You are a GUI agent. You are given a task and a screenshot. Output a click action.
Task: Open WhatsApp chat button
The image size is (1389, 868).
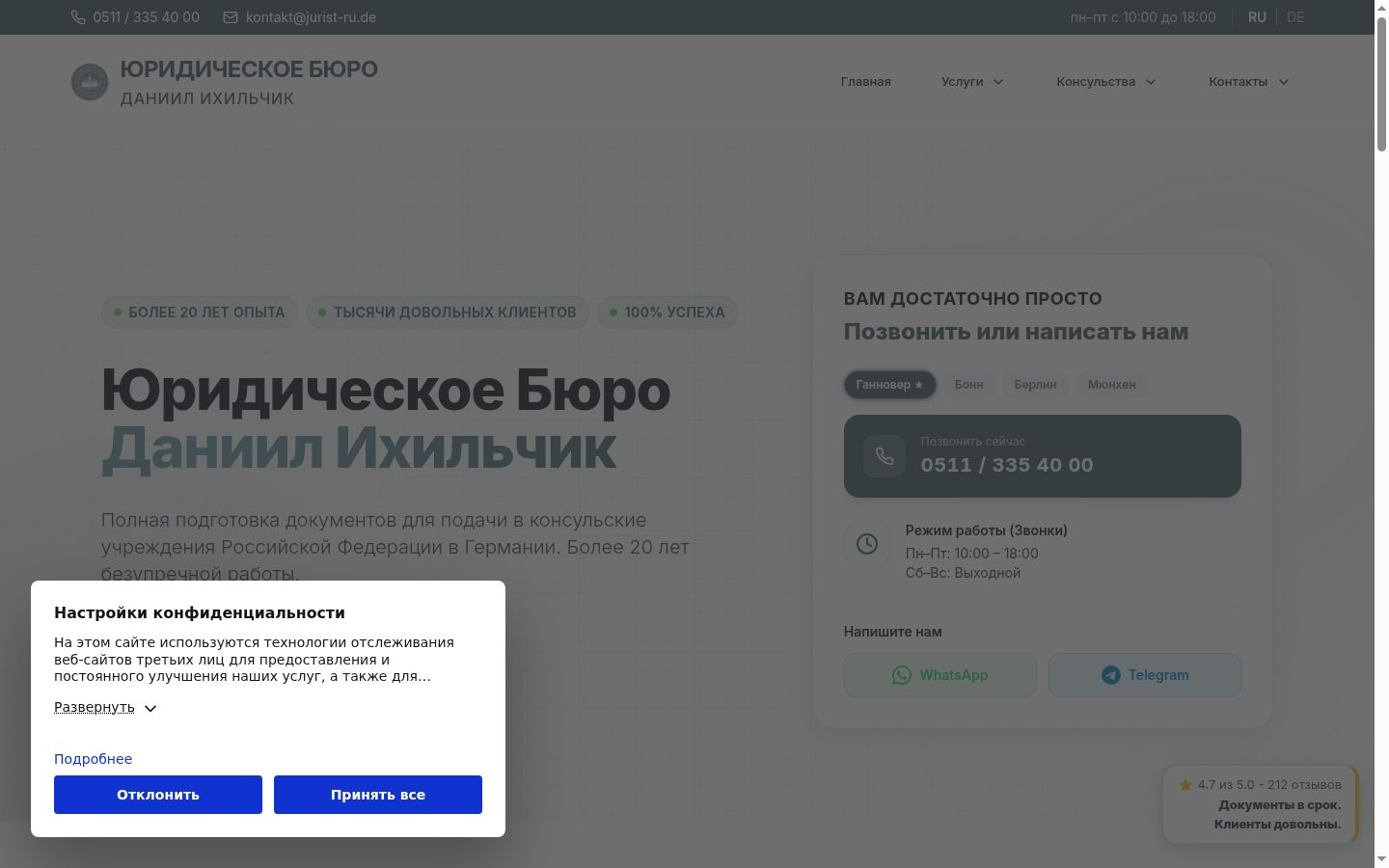tap(940, 675)
